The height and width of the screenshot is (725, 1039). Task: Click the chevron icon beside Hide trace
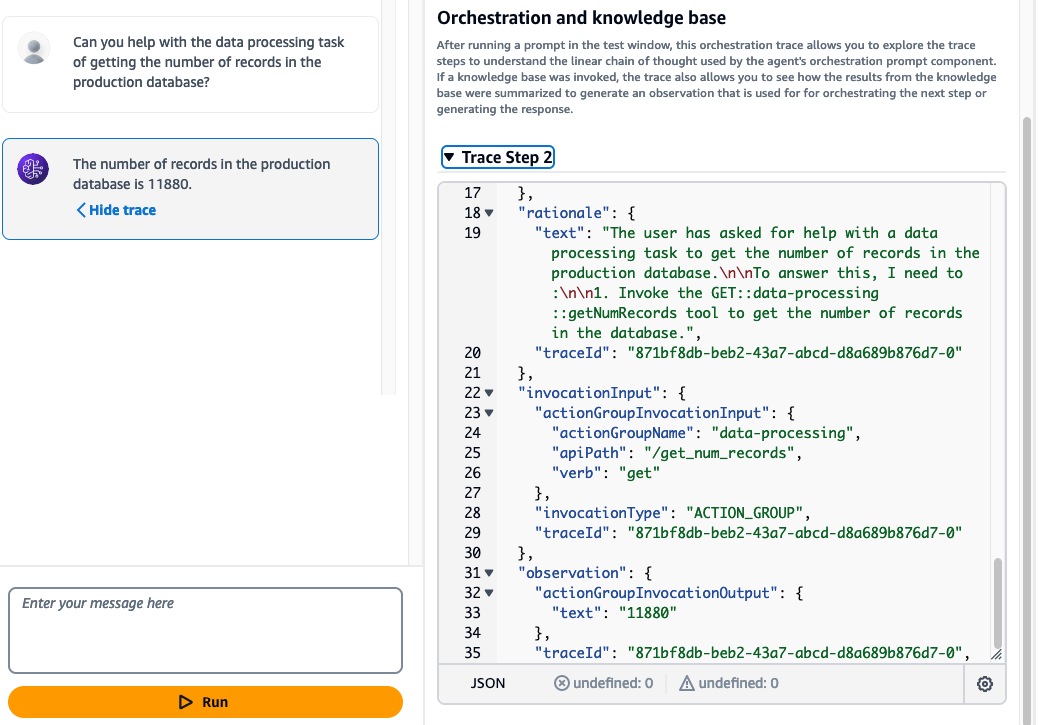[x=81, y=210]
